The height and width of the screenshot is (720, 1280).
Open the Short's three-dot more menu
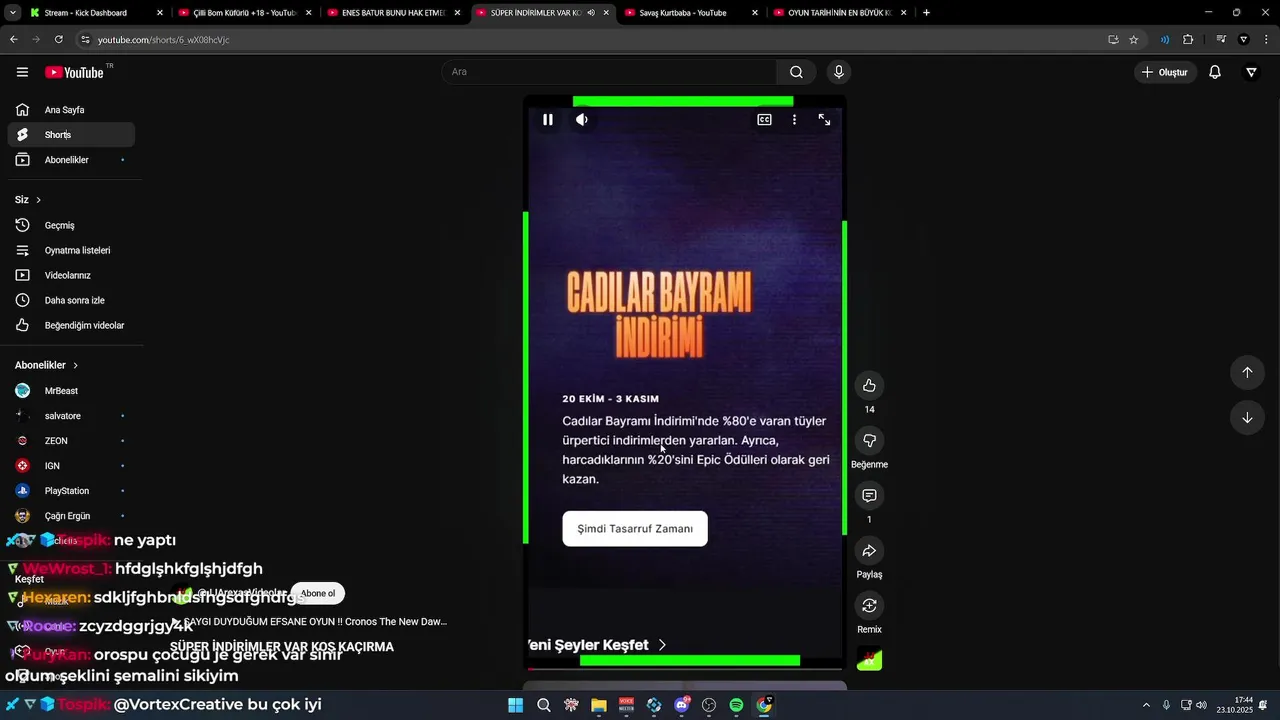(795, 120)
